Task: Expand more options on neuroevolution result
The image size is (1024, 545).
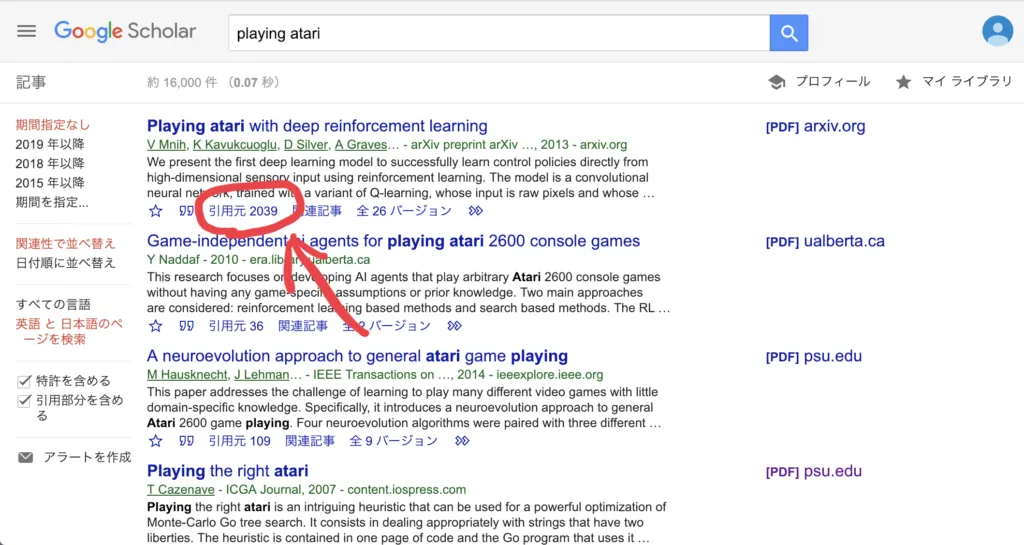Action: [x=462, y=441]
